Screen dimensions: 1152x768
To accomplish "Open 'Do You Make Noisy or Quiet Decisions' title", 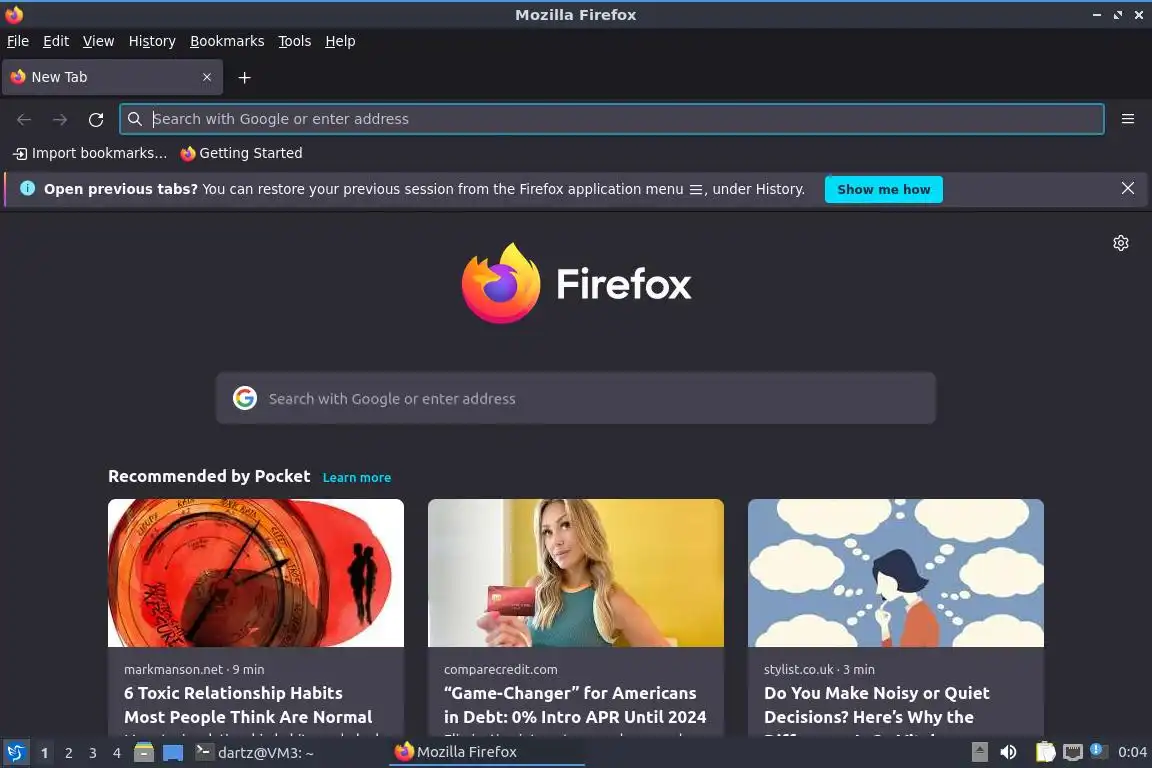I will pyautogui.click(x=876, y=705).
